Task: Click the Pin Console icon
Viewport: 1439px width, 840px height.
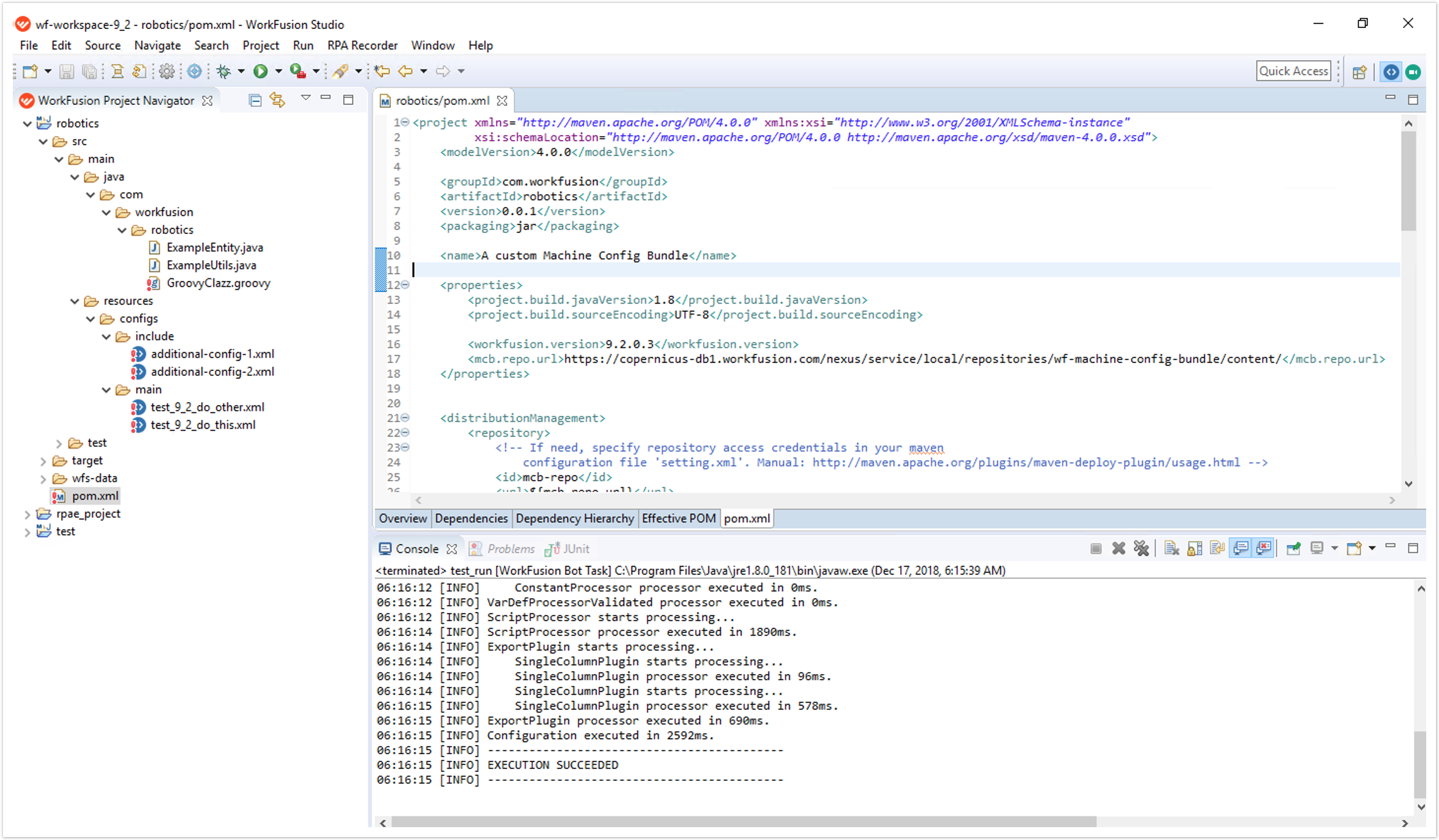Action: coord(1294,549)
